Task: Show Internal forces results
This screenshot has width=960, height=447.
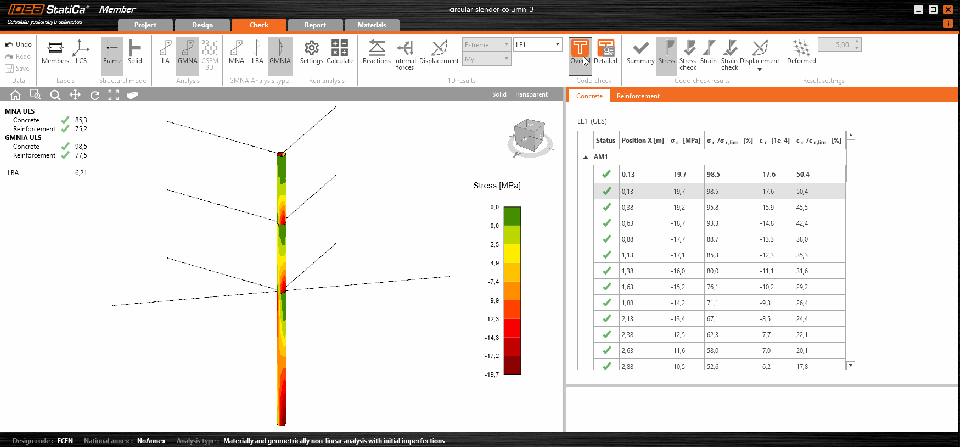Action: [x=405, y=54]
